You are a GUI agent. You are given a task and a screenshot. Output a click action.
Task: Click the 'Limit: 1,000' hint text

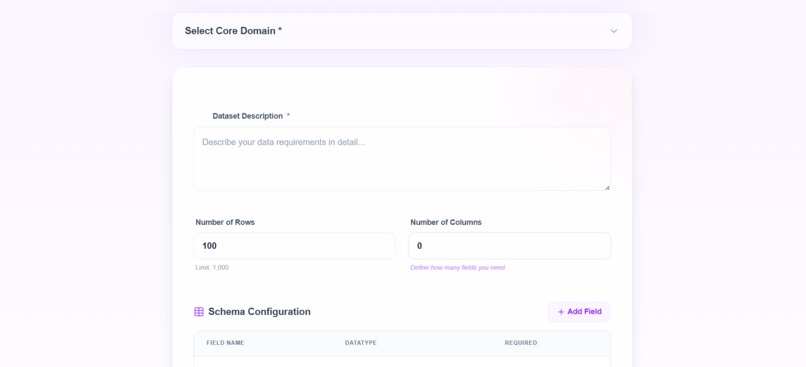[x=212, y=268]
